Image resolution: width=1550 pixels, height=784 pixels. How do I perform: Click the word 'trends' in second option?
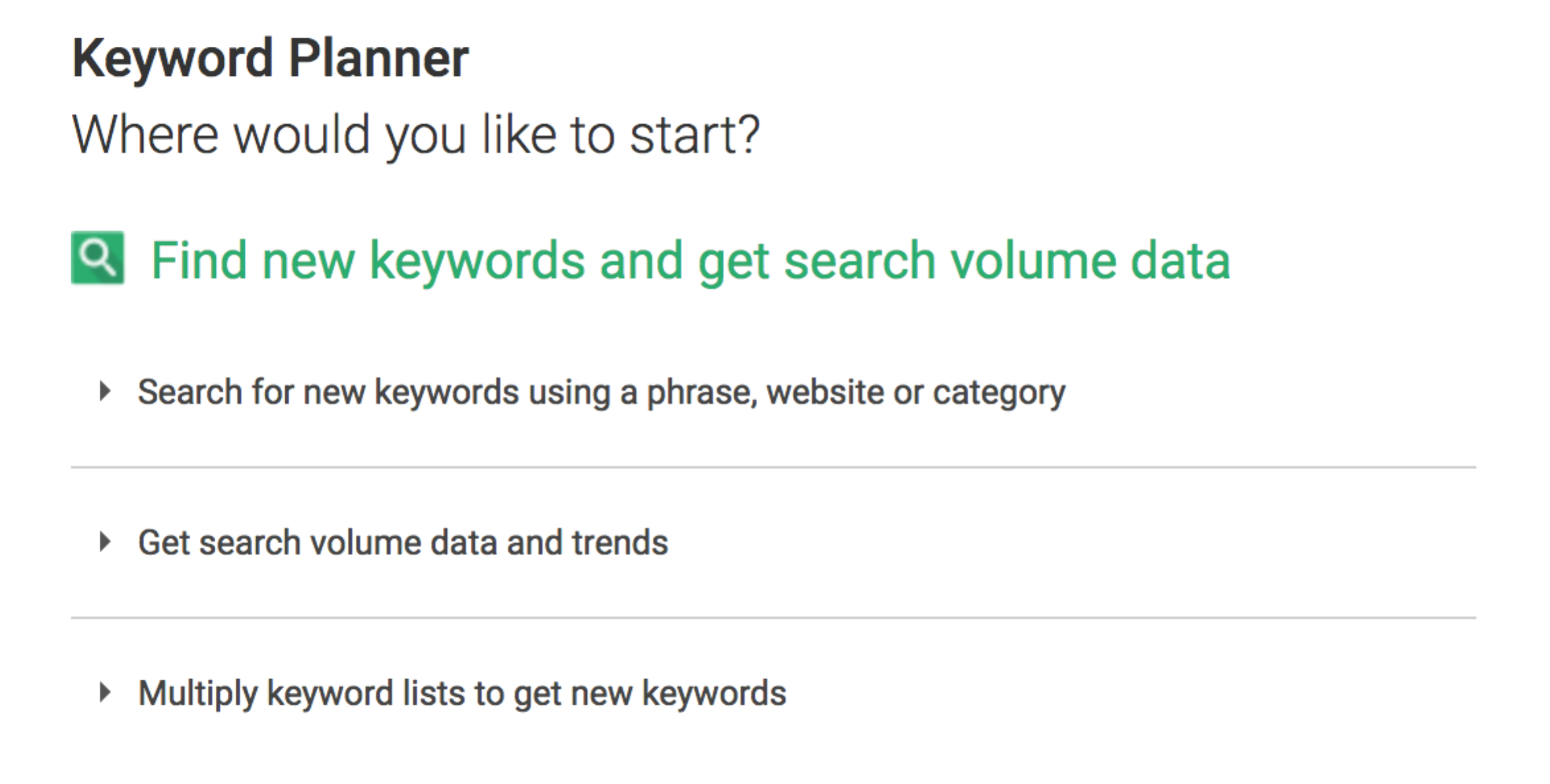click(x=620, y=542)
